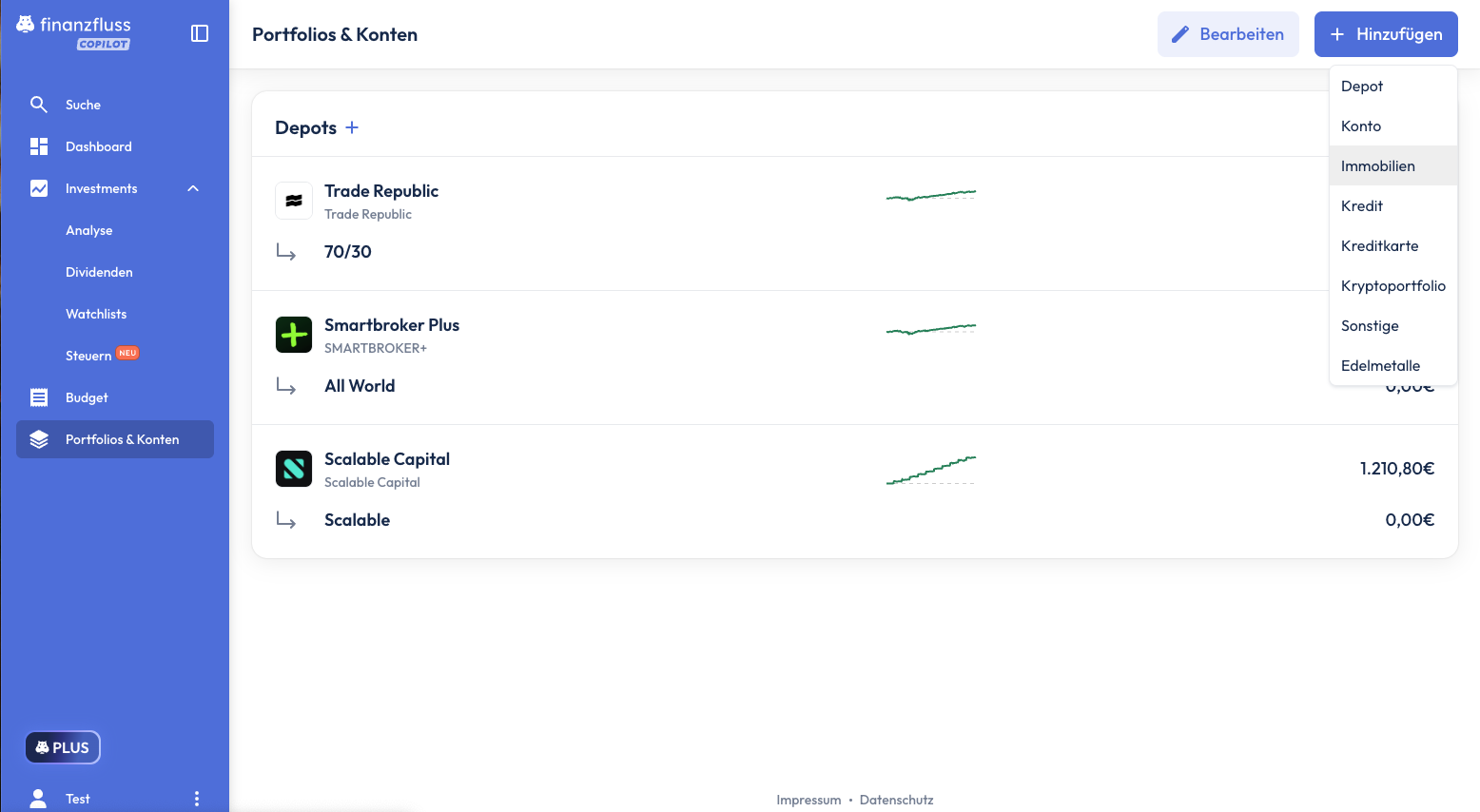This screenshot has height=812, width=1480.
Task: Open the three-dot menu beside Test
Action: point(197,799)
